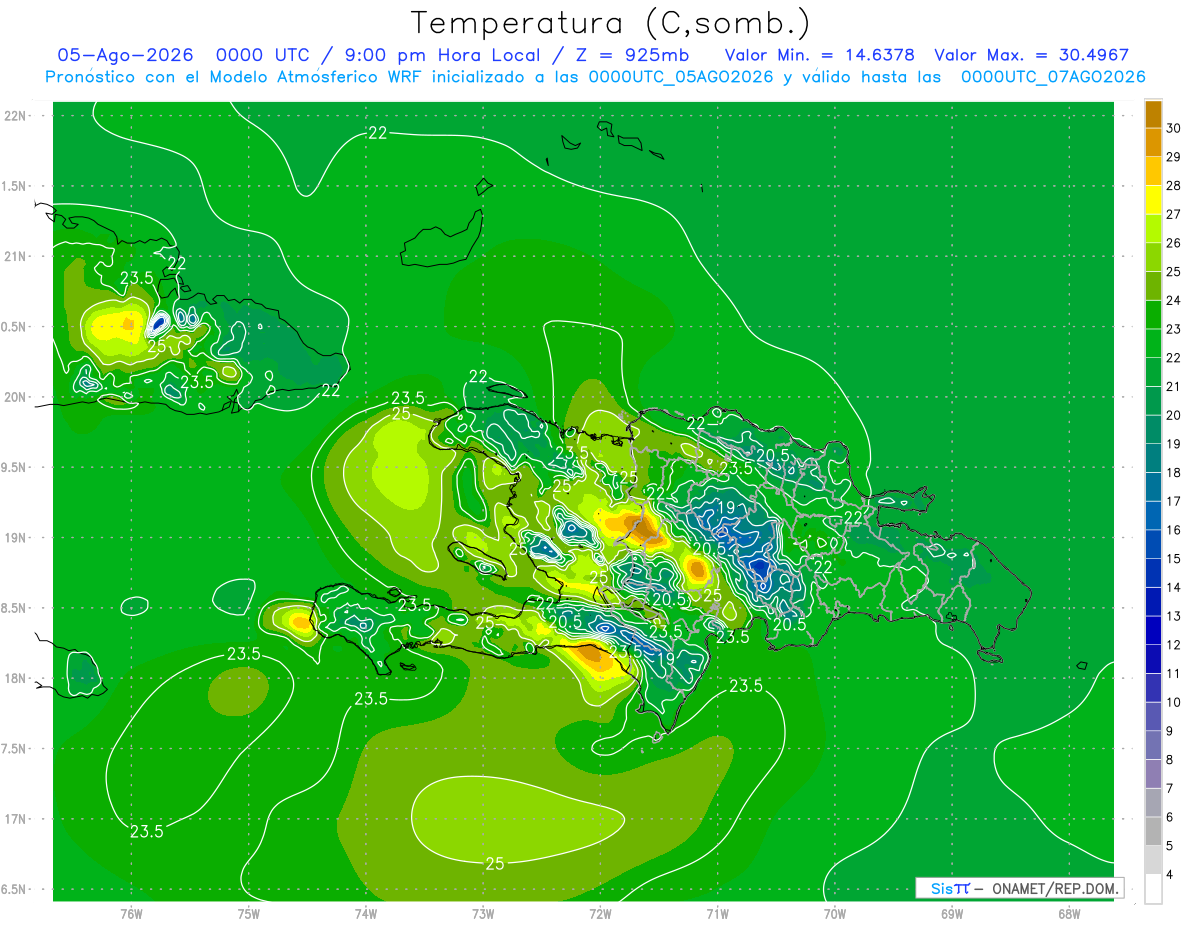Pick legend swatch between 22 and 23
Image resolution: width=1200 pixels, height=927 pixels.
[1153, 343]
